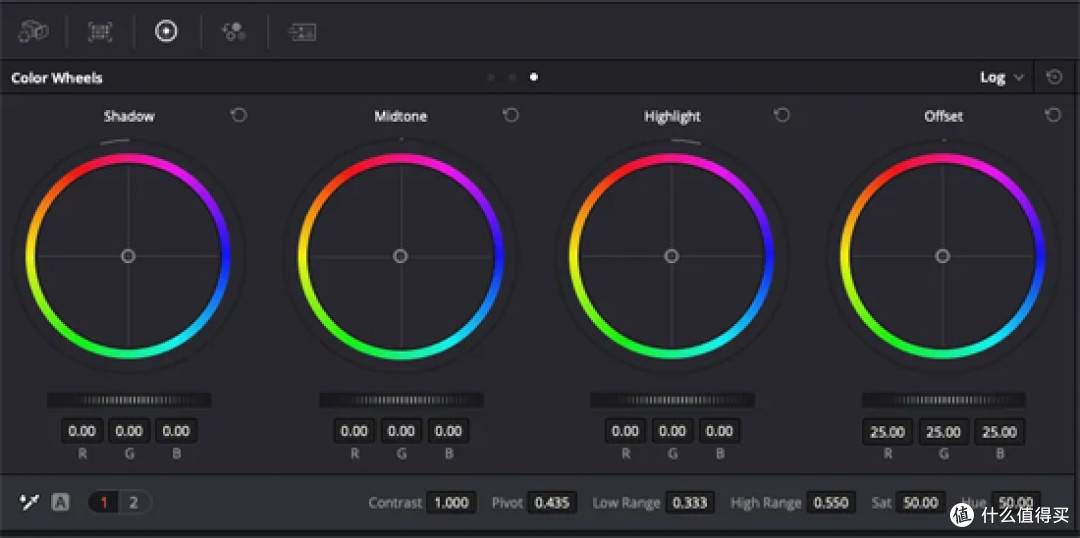Select the Color Wheels palette icon
This screenshot has height=538, width=1080.
tap(166, 32)
